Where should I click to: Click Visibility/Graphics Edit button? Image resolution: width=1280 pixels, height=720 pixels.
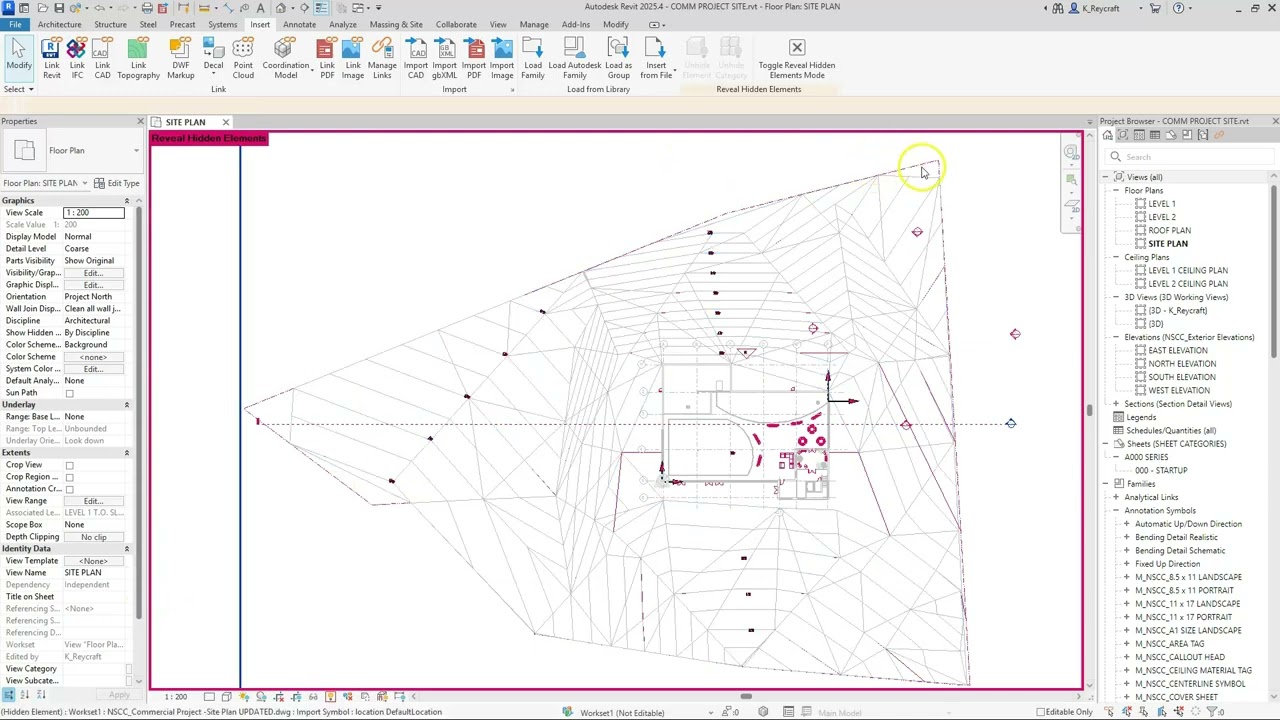click(x=93, y=273)
